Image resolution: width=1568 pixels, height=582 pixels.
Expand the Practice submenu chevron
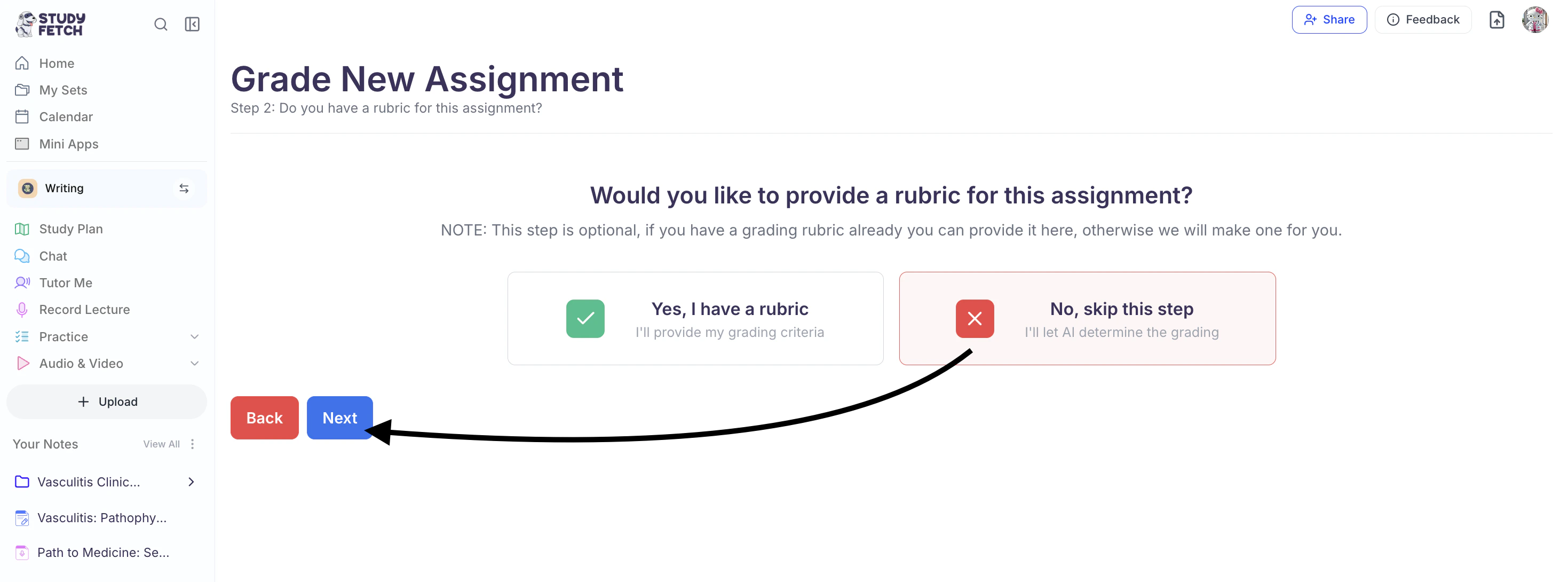pos(195,337)
